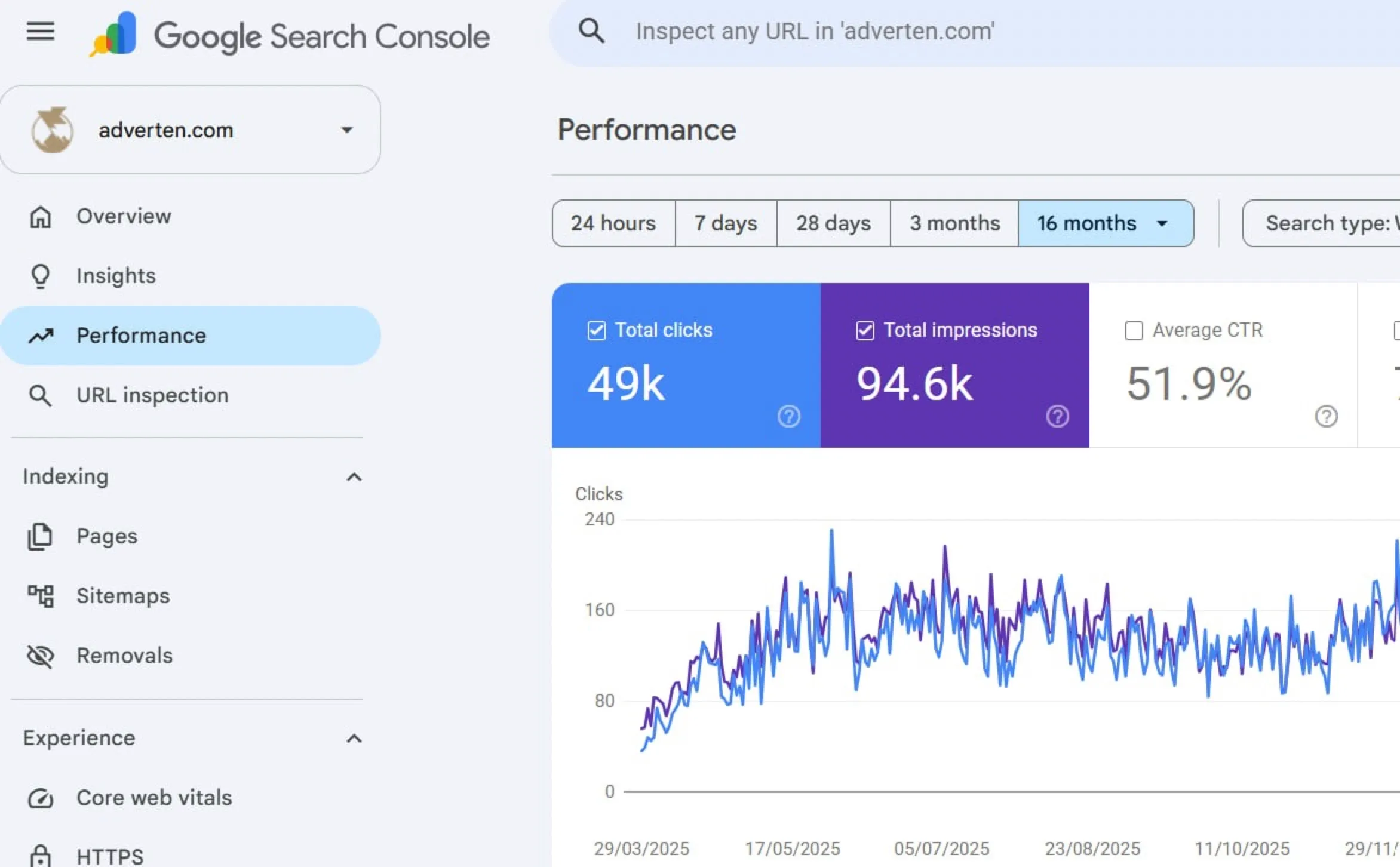Open help for Average CTR
1400x867 pixels.
pyautogui.click(x=1327, y=416)
